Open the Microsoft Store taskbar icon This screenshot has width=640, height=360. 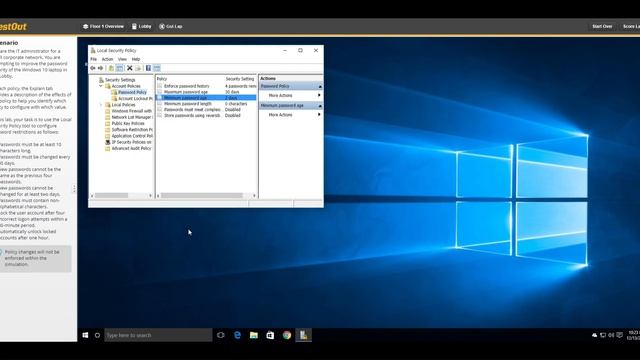tap(270, 335)
